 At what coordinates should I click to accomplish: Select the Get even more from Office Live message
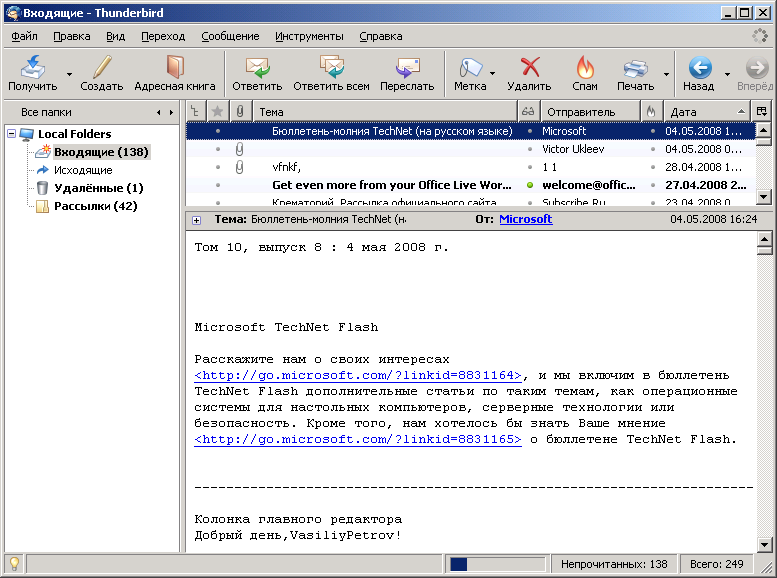[x=471, y=185]
